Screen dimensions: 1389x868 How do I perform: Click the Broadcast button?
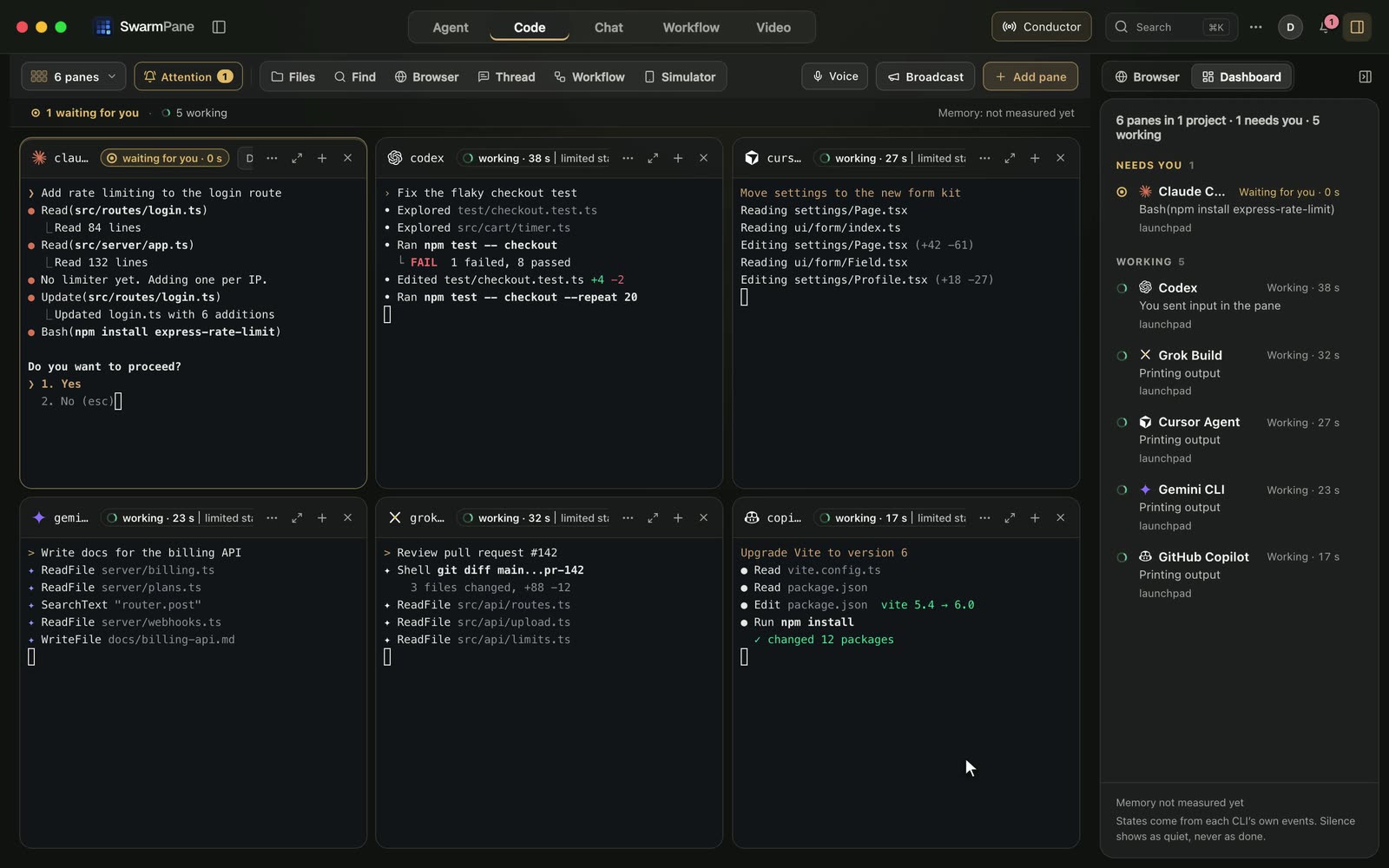click(925, 76)
